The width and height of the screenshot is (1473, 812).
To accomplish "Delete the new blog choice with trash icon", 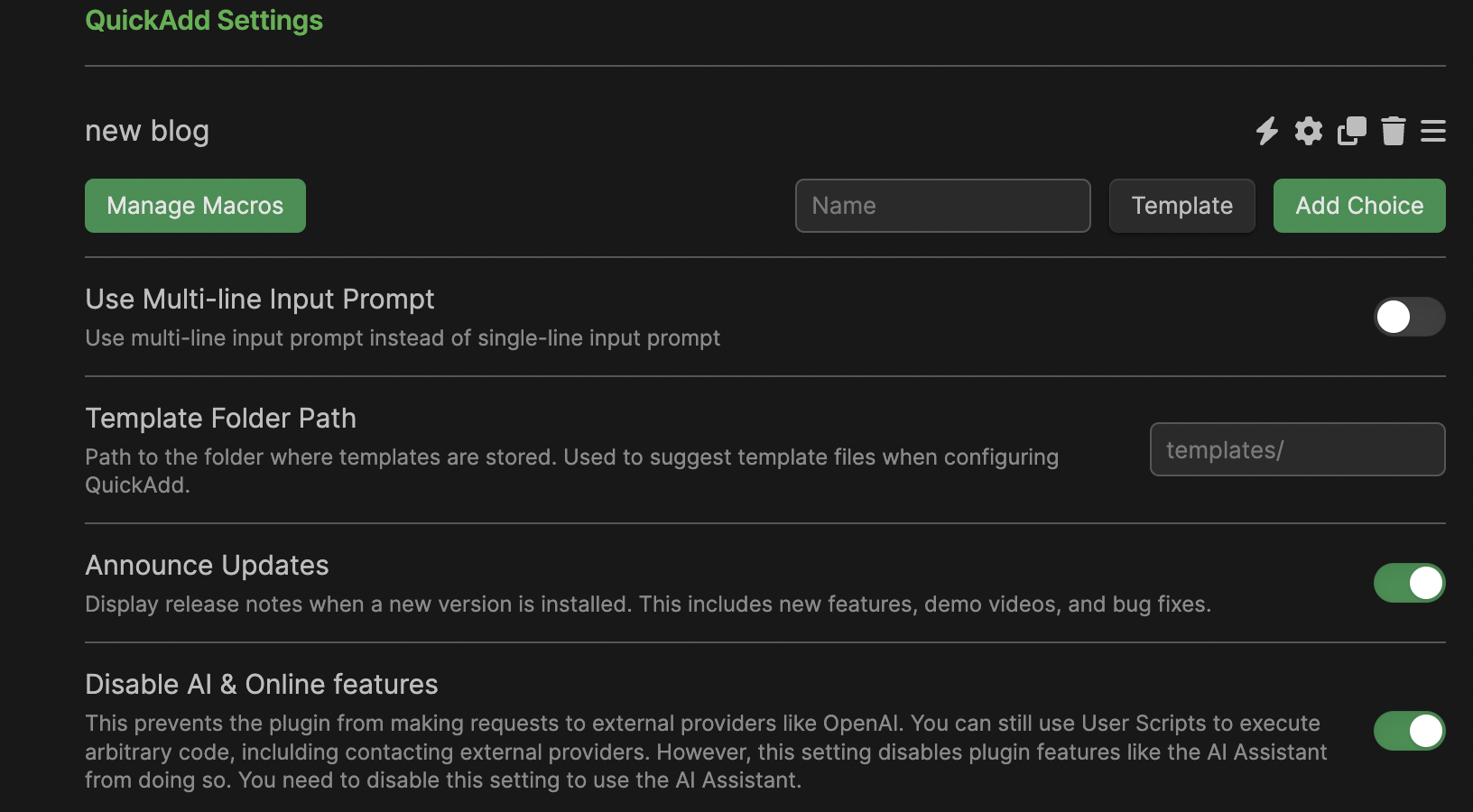I will coord(1394,131).
